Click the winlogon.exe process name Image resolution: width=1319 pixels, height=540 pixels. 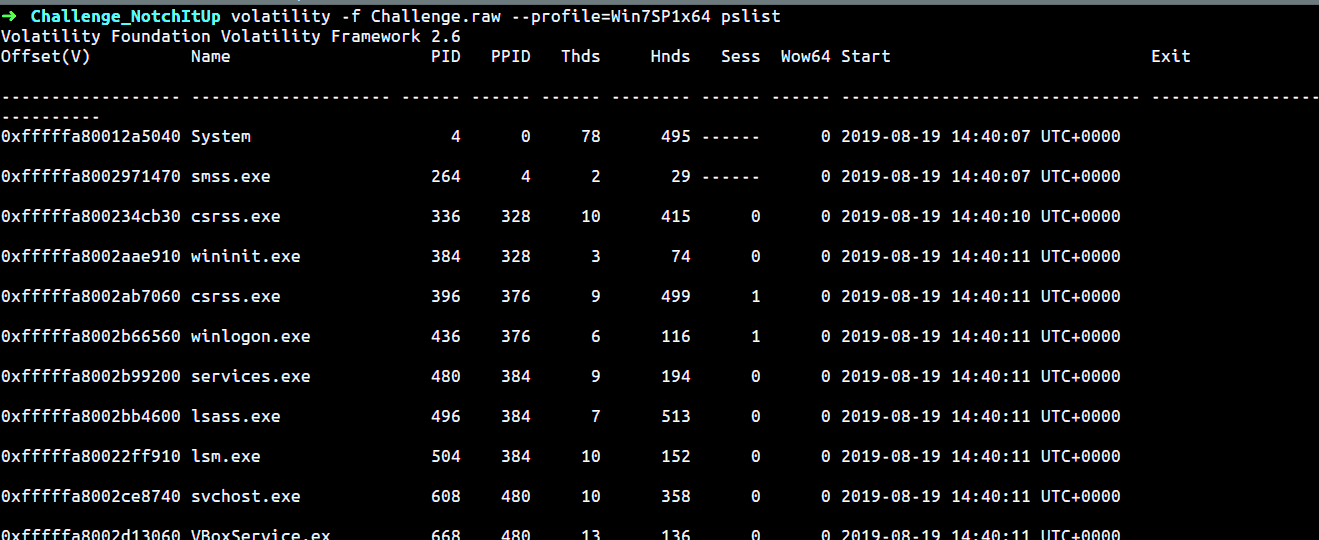pyautogui.click(x=250, y=337)
